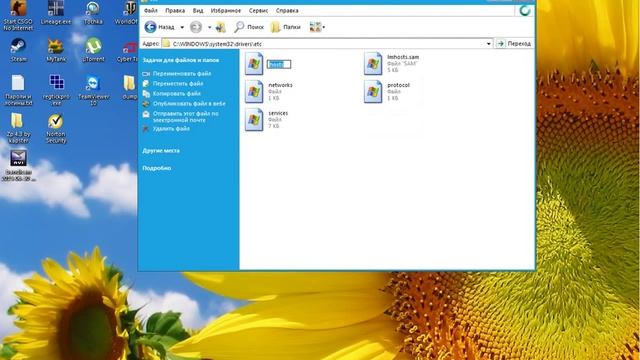This screenshot has height=360, width=640.
Task: Open the forward history dropdown arrow
Action: click(209, 27)
